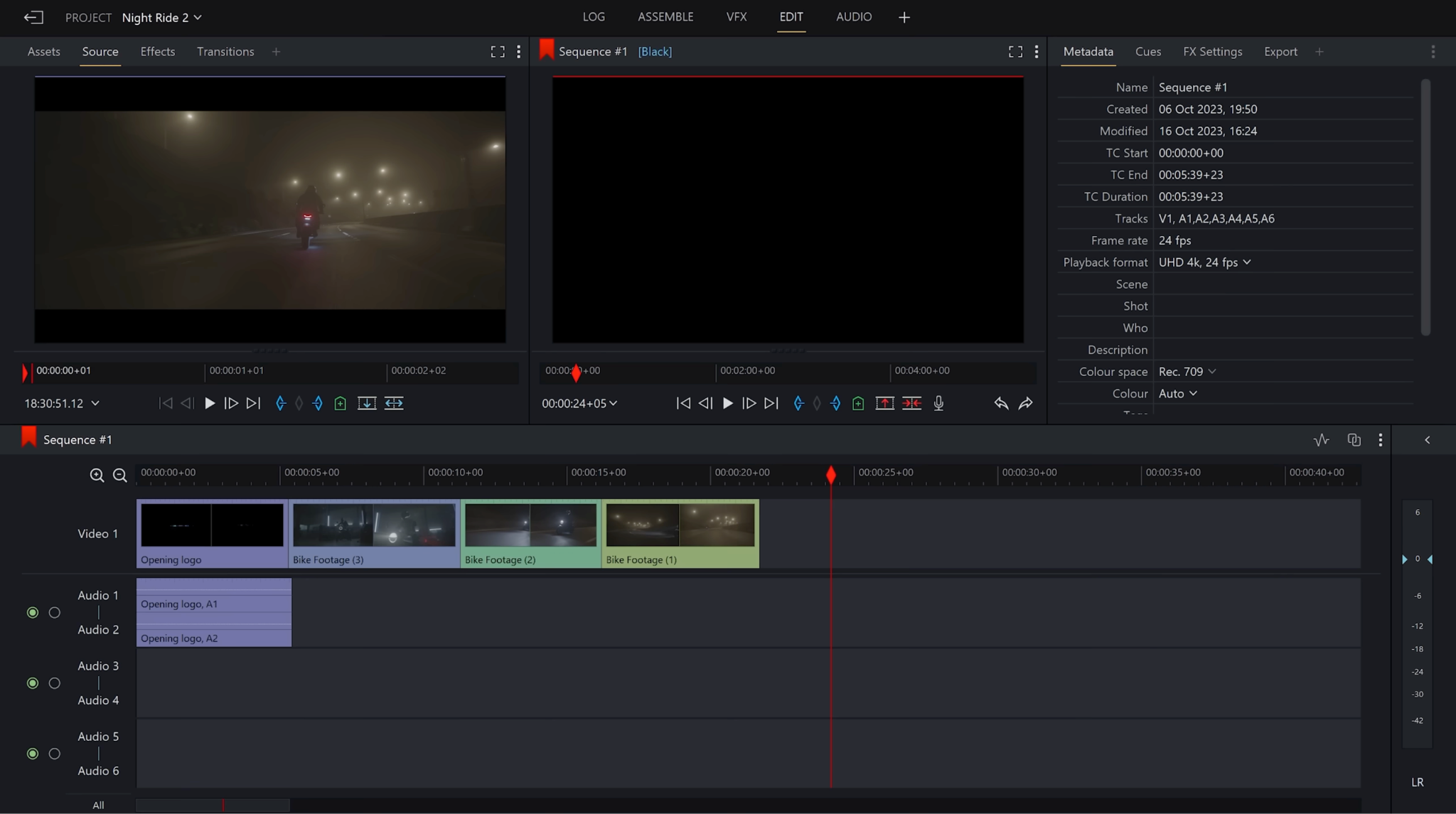Viewport: 1456px width, 814px height.
Task: Expand the Night Ride 2 project selector
Action: [x=162, y=17]
